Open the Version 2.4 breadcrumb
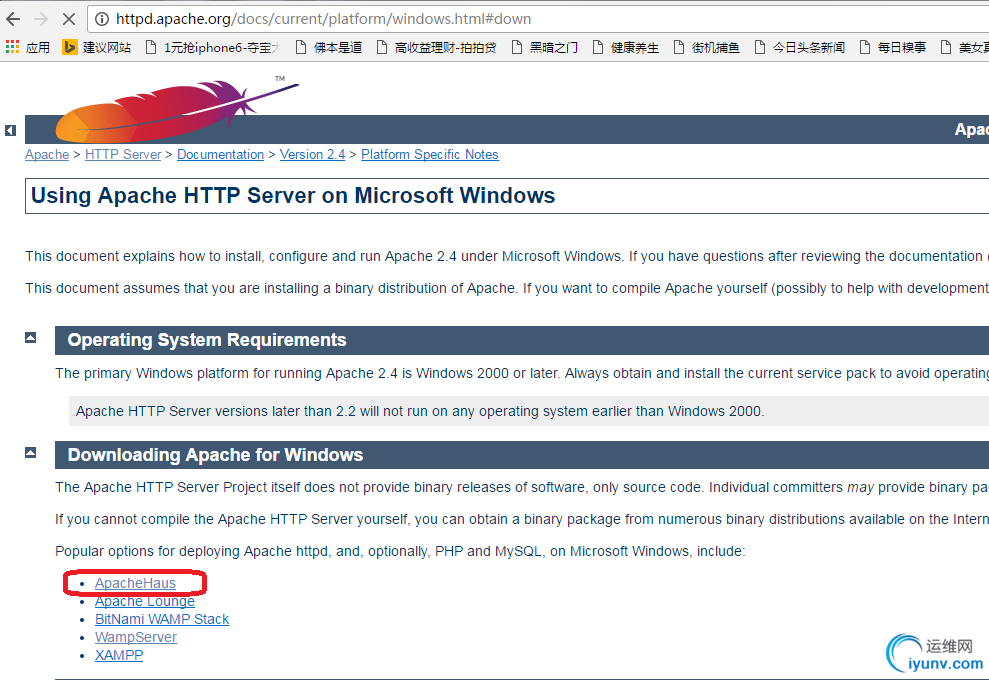This screenshot has width=989, height=680. pos(312,155)
